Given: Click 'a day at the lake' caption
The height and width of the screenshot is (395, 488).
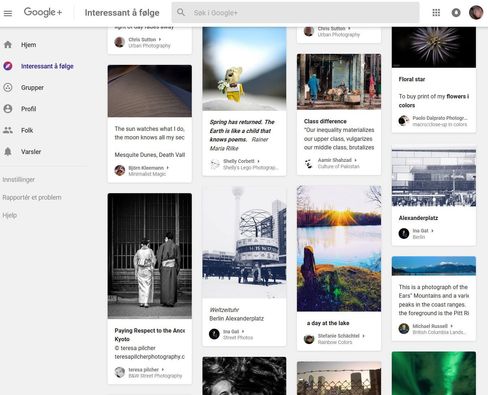Looking at the screenshot, I should point(328,323).
